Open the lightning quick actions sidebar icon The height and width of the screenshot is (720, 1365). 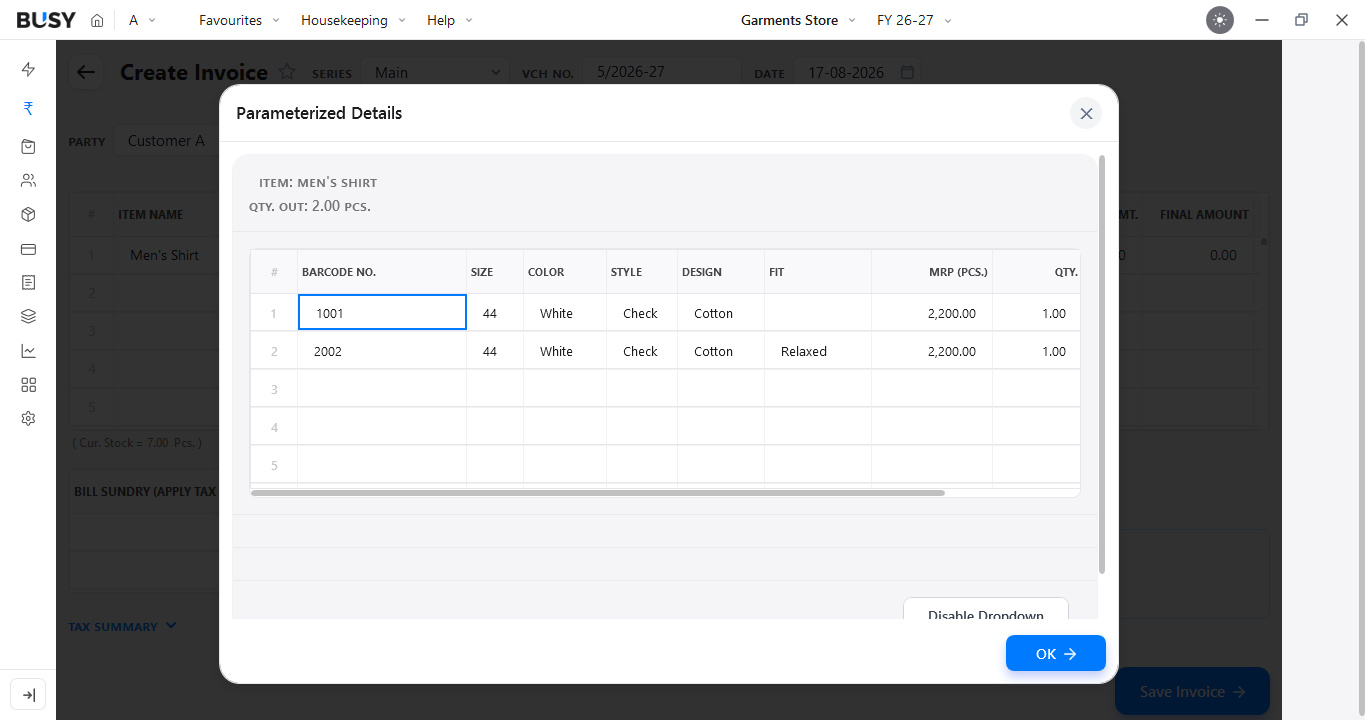click(x=28, y=70)
